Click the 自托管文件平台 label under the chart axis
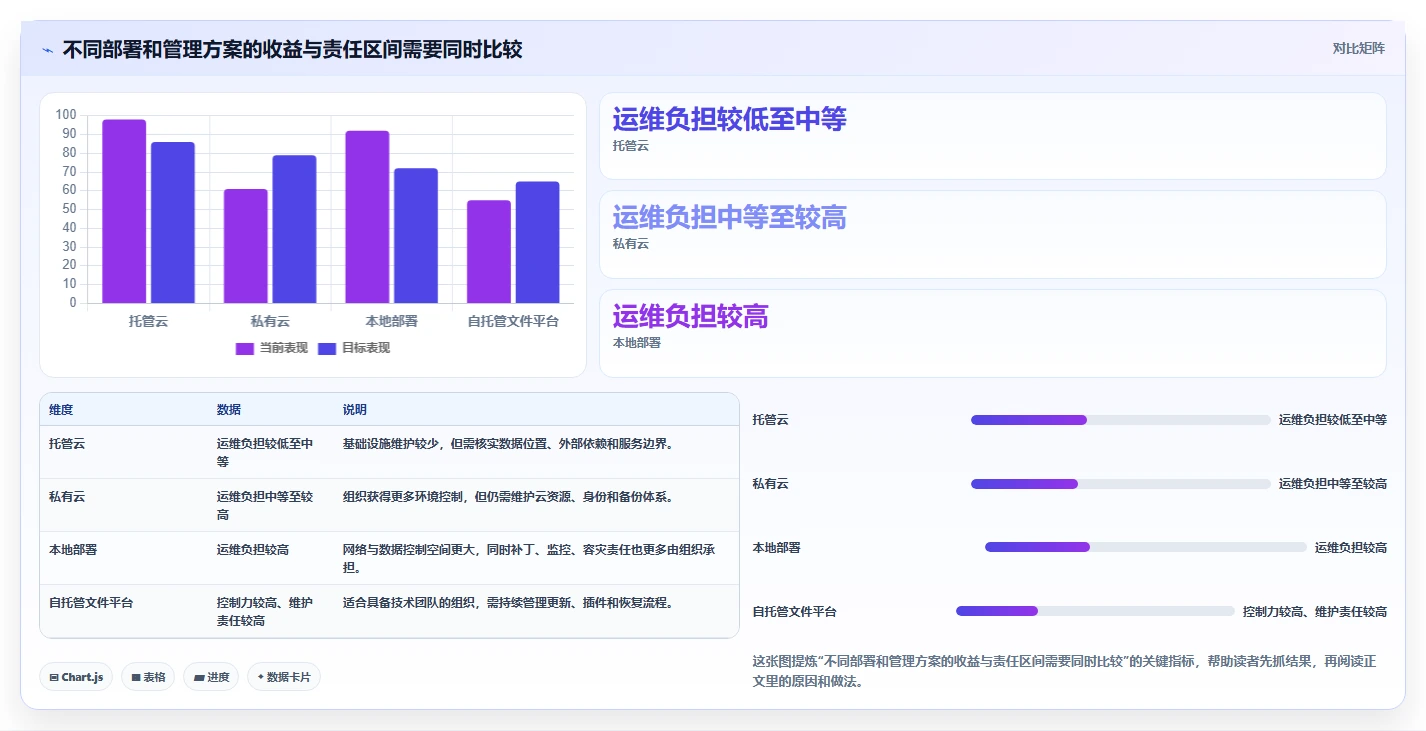The height and width of the screenshot is (731, 1426). 513,321
